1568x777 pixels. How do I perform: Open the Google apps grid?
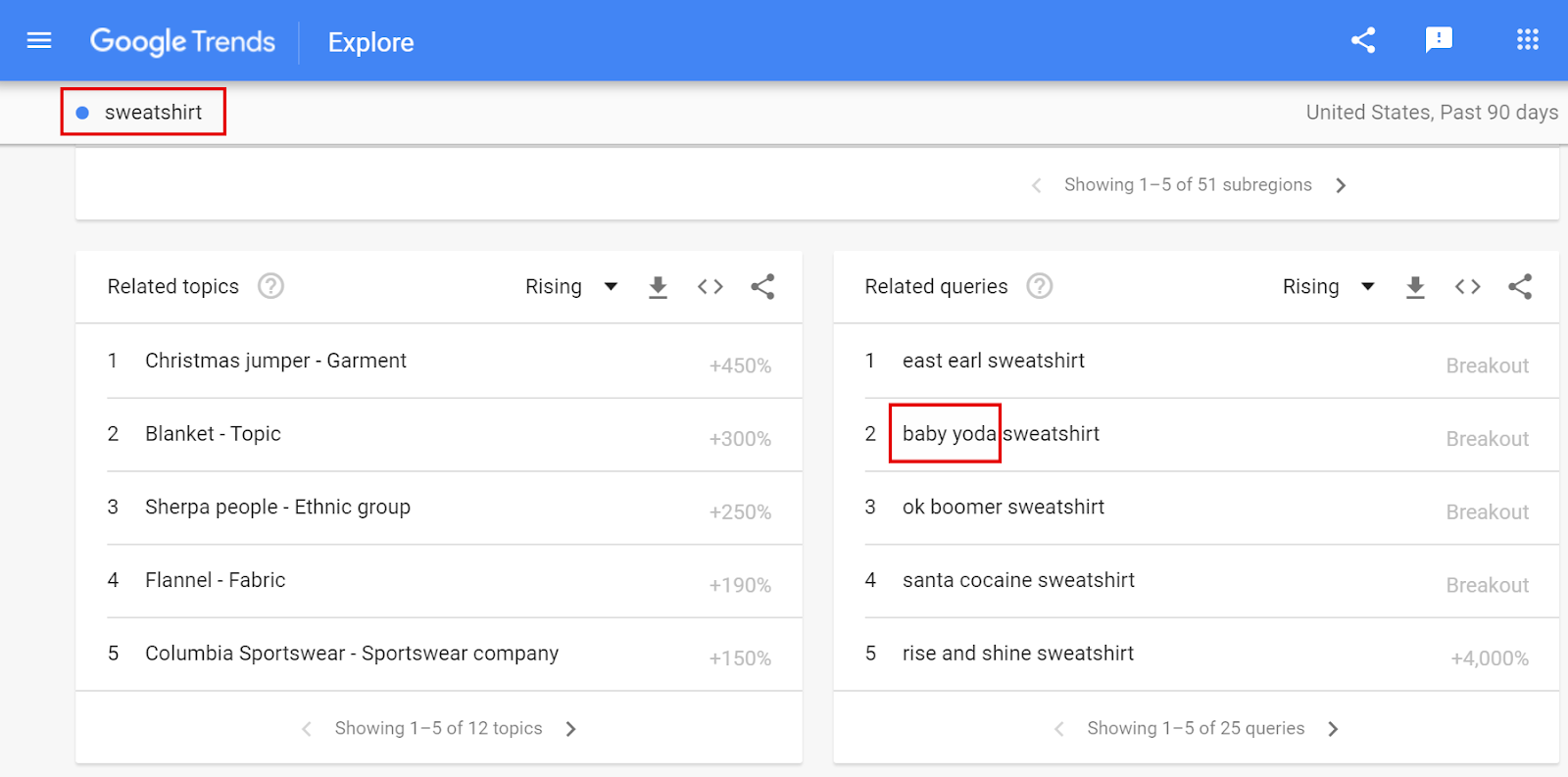pyautogui.click(x=1527, y=39)
